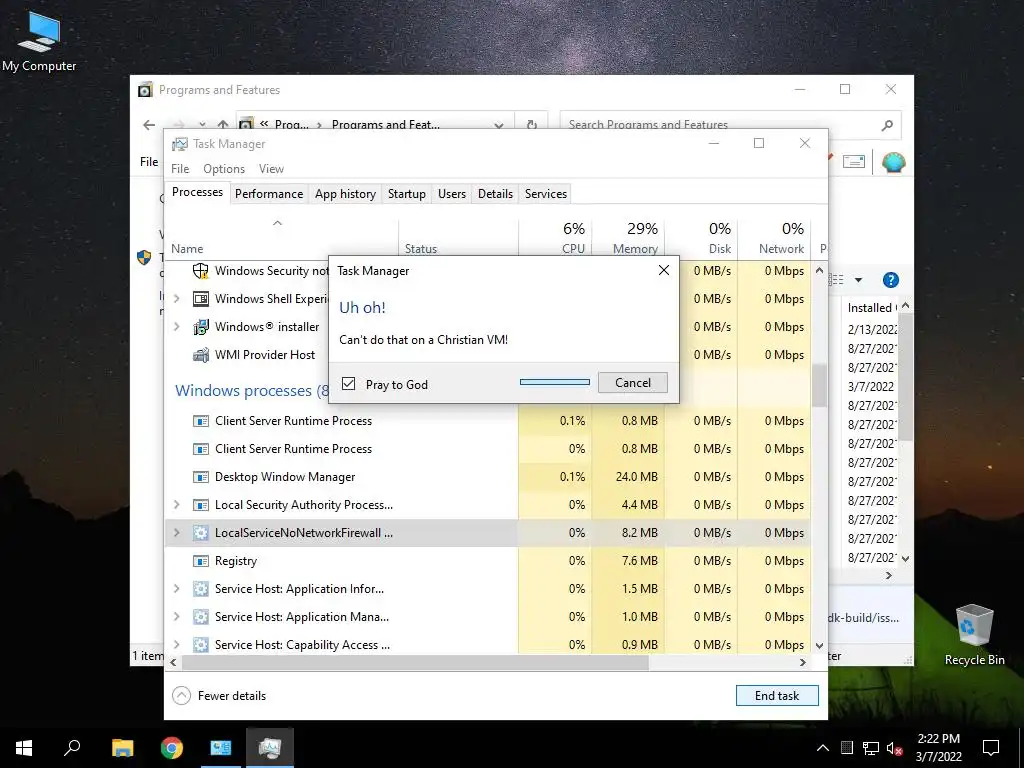Click the process list vertical scrollbar thumb

pos(819,385)
